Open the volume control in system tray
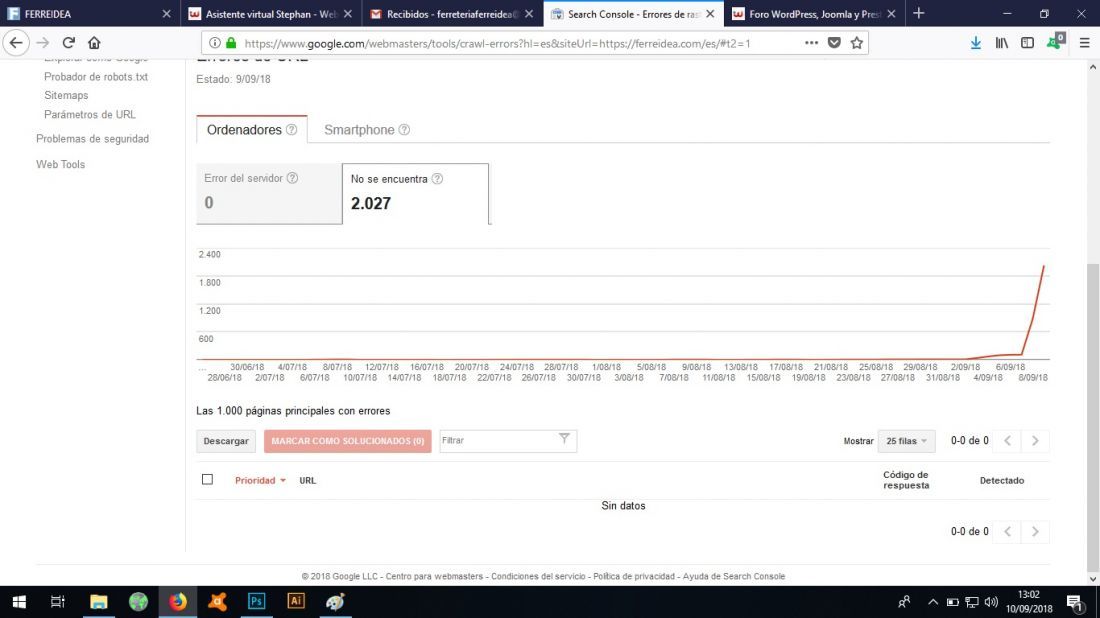Screen dimensions: 1100x618 pos(991,602)
